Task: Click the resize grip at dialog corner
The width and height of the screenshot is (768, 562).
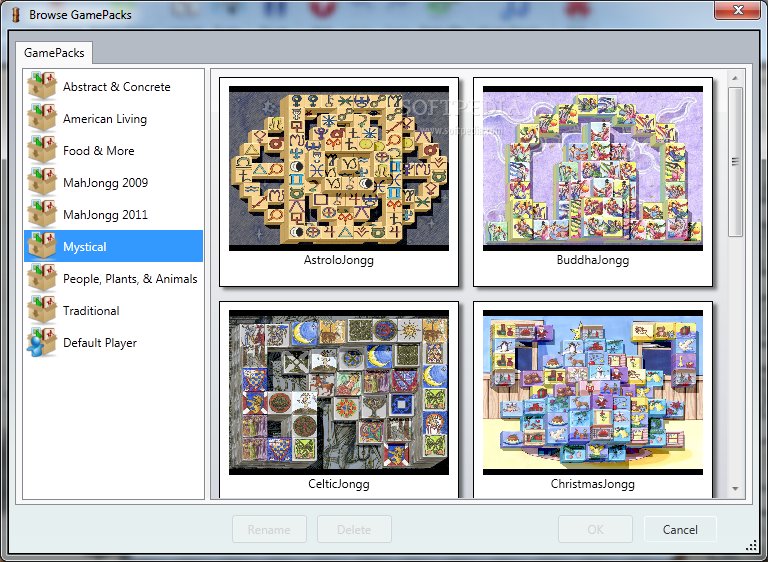Action: pos(751,546)
